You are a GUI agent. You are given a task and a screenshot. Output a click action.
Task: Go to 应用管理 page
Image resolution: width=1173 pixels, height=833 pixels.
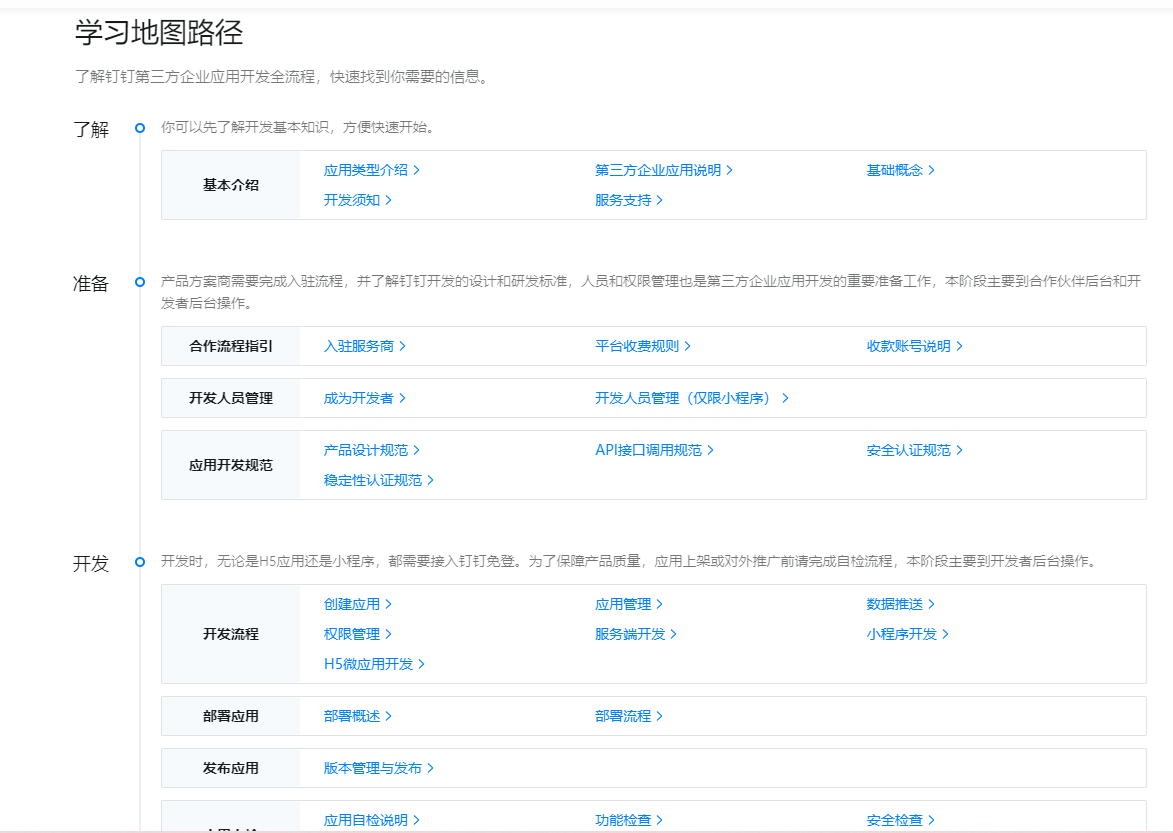(628, 604)
